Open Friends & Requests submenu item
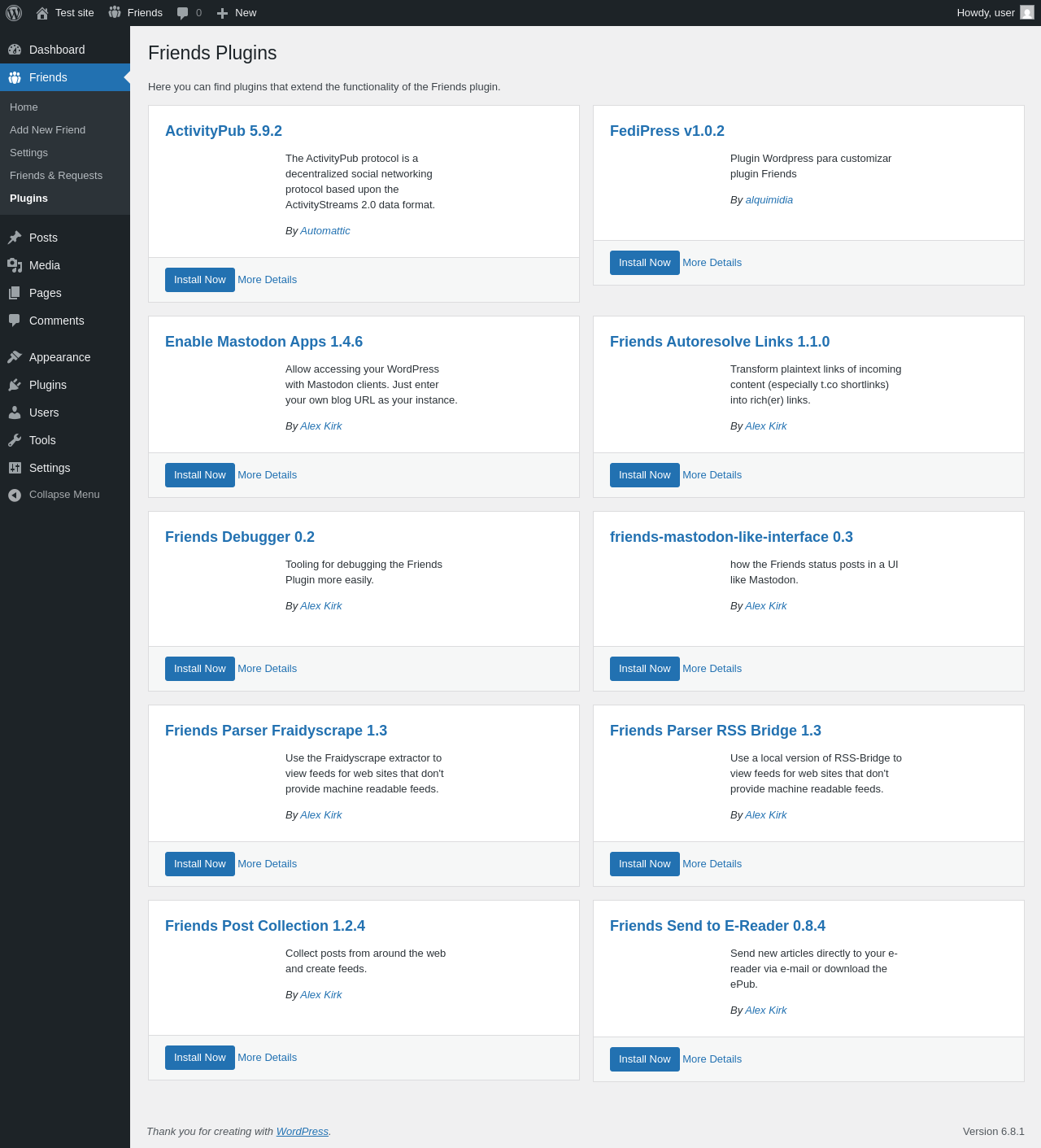 (x=56, y=176)
